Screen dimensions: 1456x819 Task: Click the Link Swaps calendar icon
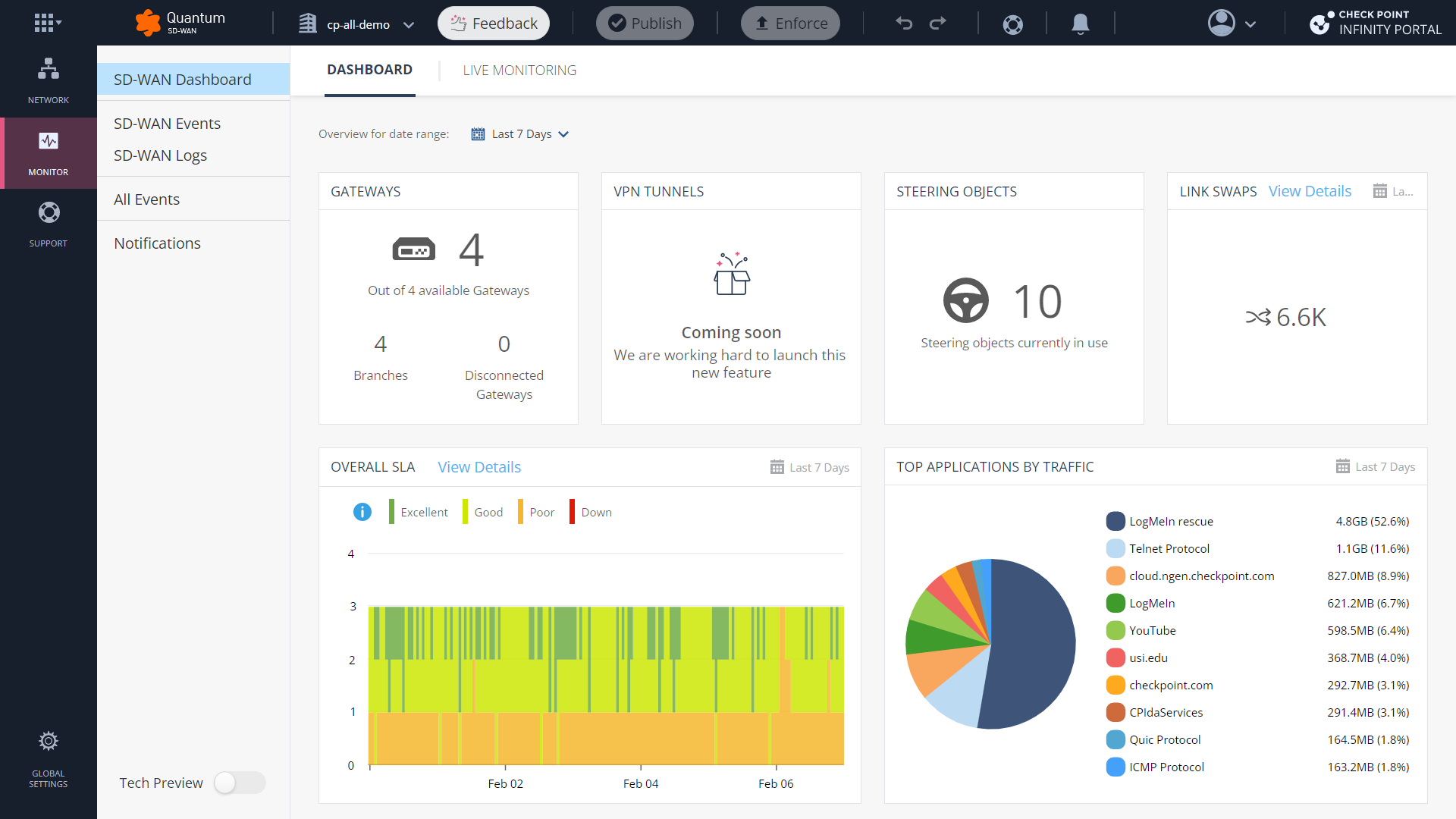1380,191
